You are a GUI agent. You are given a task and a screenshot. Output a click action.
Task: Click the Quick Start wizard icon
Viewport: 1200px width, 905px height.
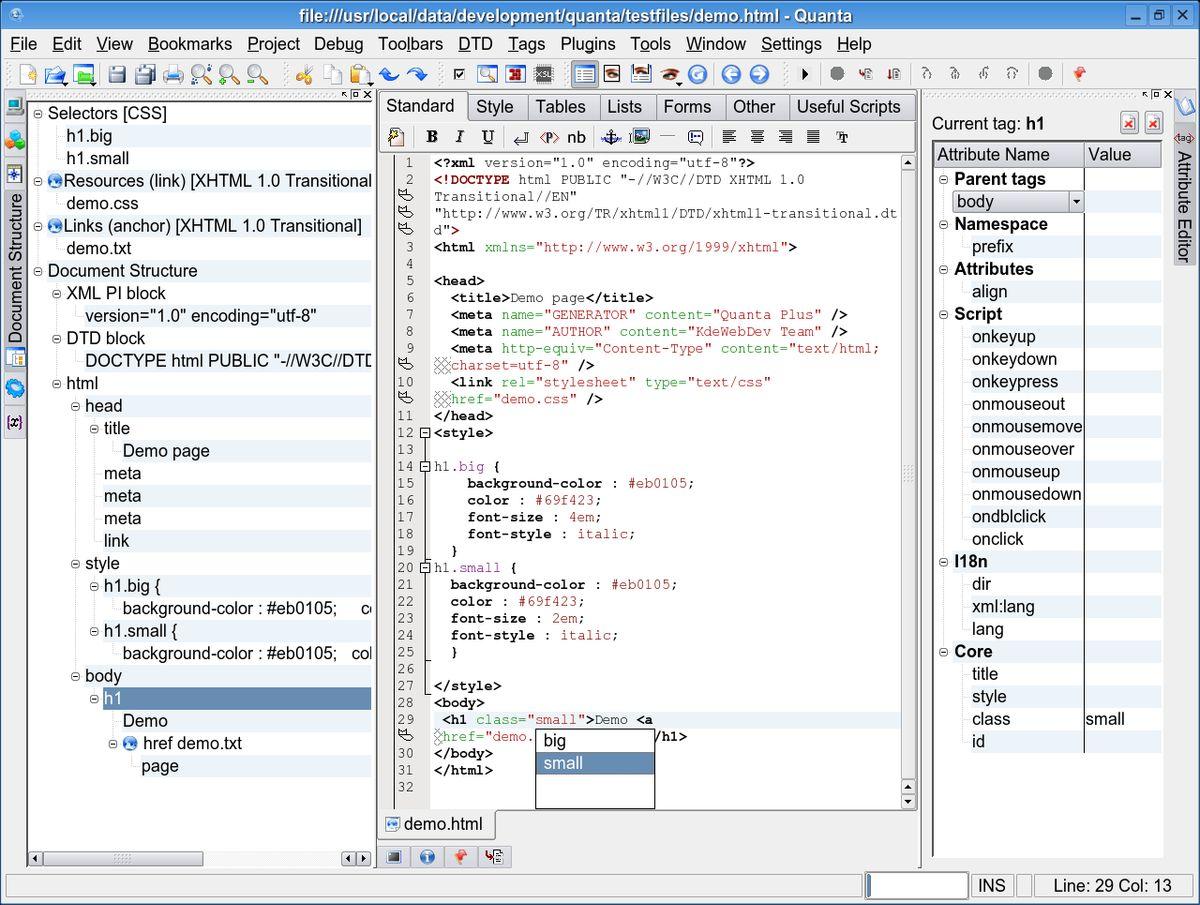(396, 137)
